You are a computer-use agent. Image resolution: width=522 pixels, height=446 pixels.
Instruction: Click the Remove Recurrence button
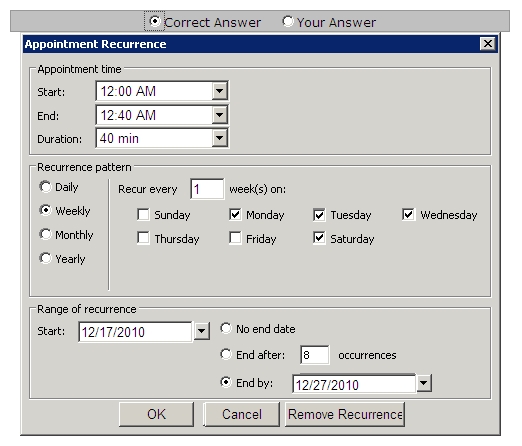click(345, 414)
